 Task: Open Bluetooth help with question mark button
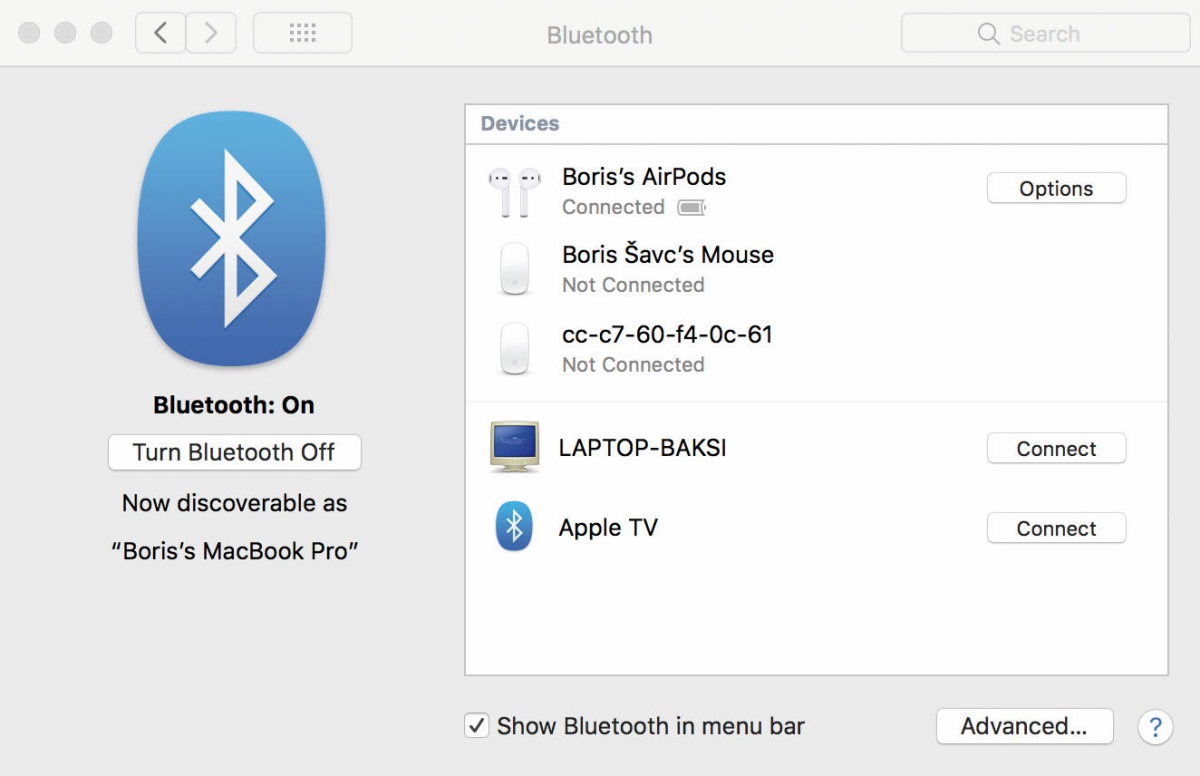pos(1155,727)
